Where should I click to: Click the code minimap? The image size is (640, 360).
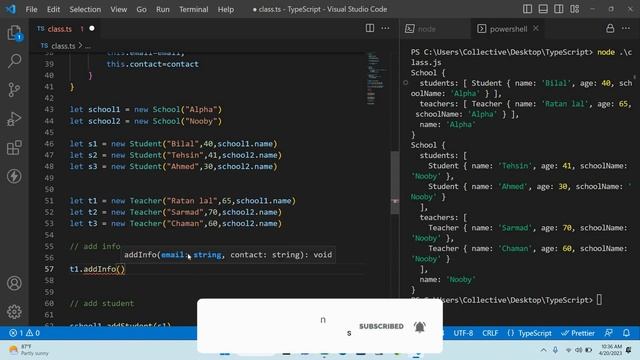pos(376,79)
